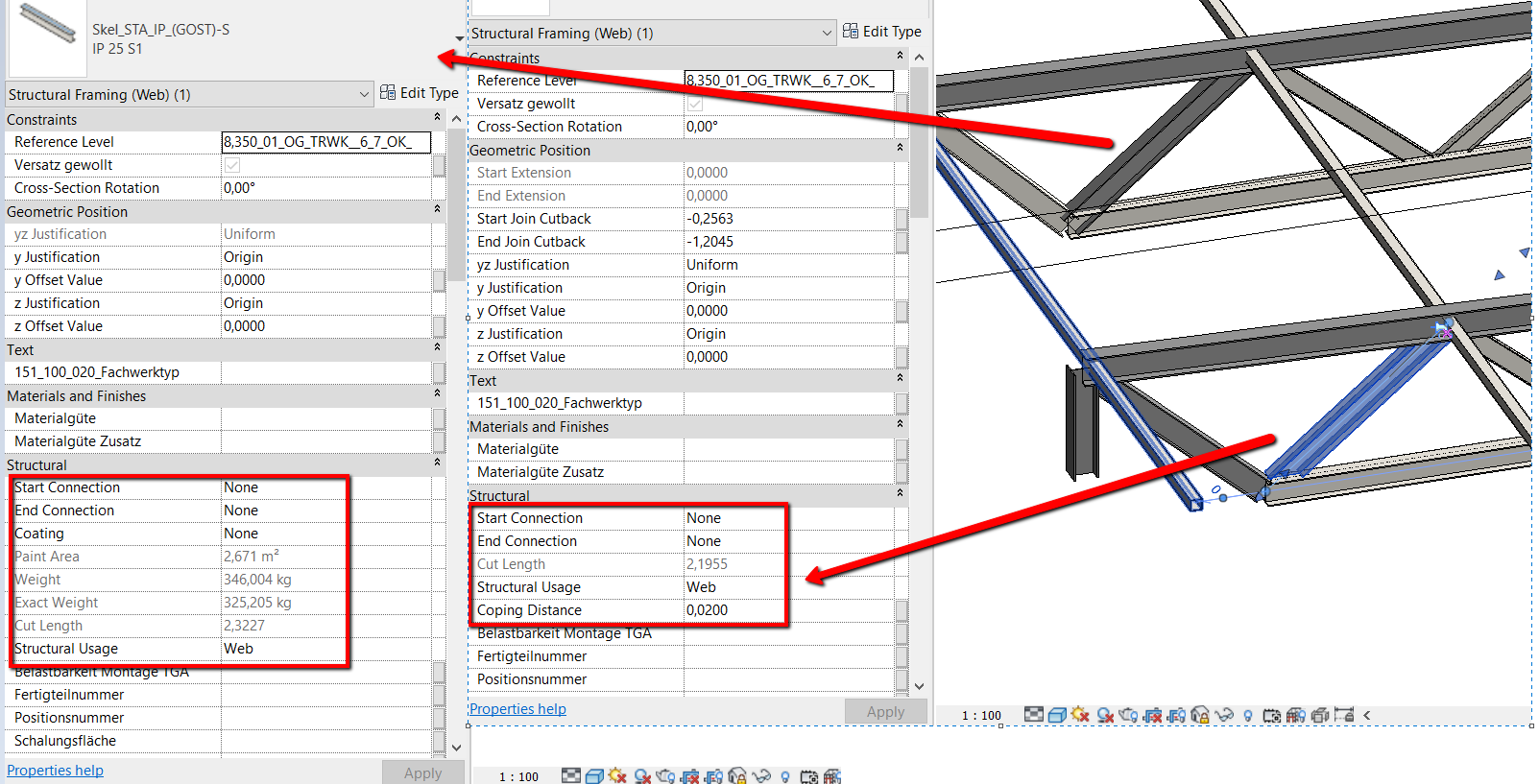Image resolution: width=1539 pixels, height=784 pixels.
Task: Click scroll-up arrow of right panel scrollbar
Action: [919, 57]
